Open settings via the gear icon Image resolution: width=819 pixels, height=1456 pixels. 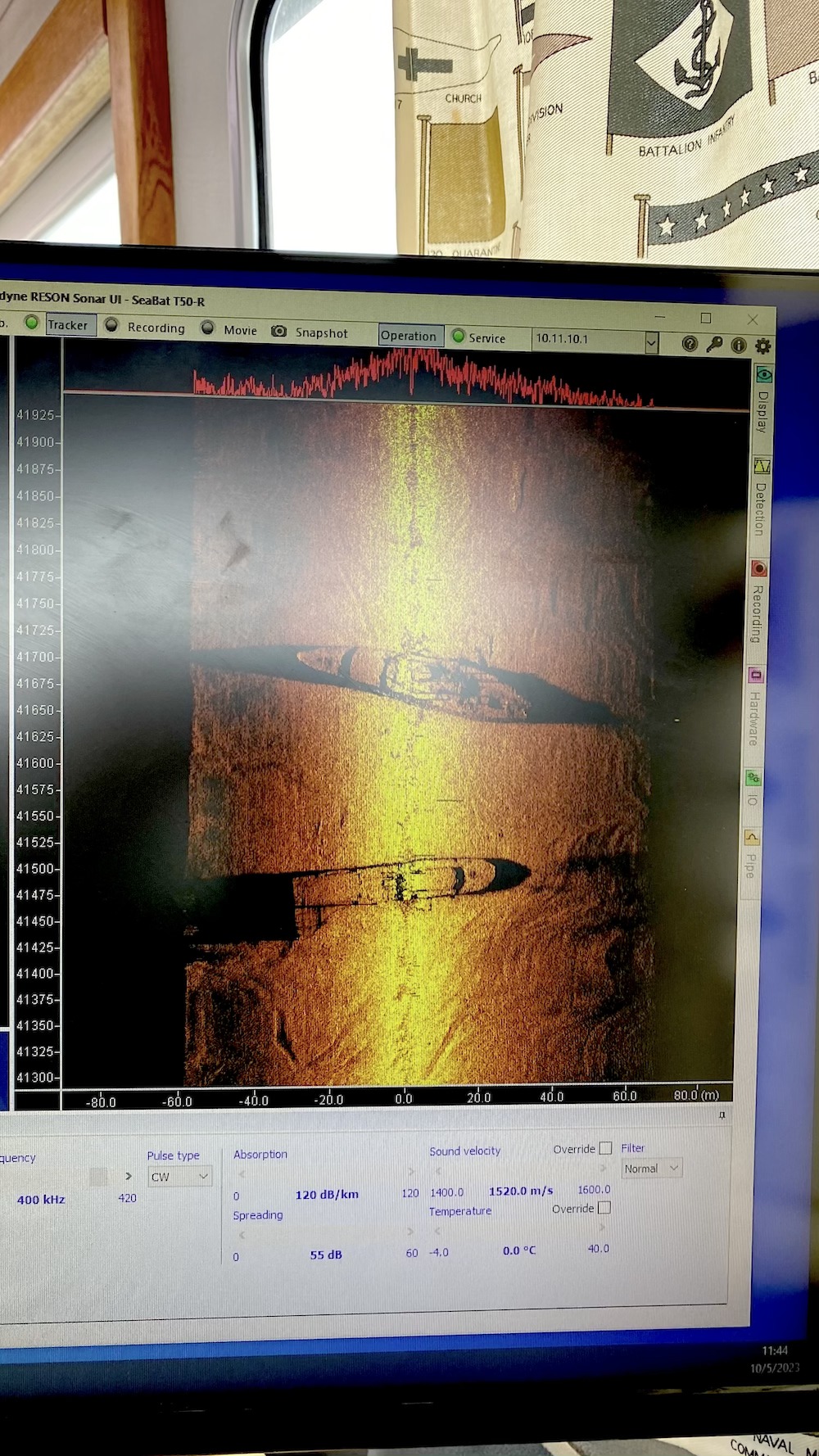[763, 346]
